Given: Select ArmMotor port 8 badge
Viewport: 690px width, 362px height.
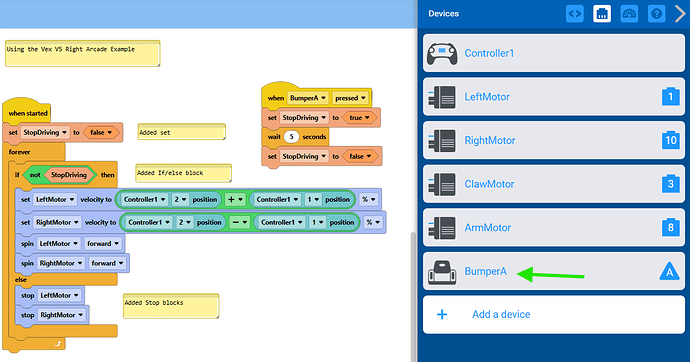Looking at the screenshot, I should 671,227.
